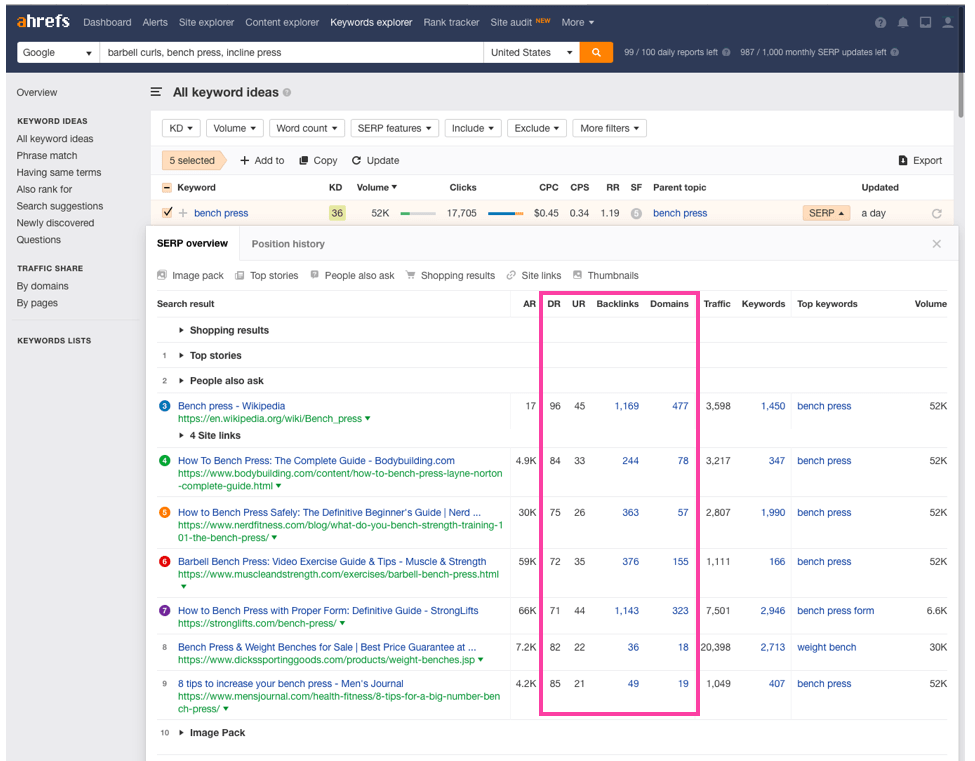This screenshot has height=761, width=975.
Task: Open Rank tracker in top navigation
Action: tap(451, 22)
